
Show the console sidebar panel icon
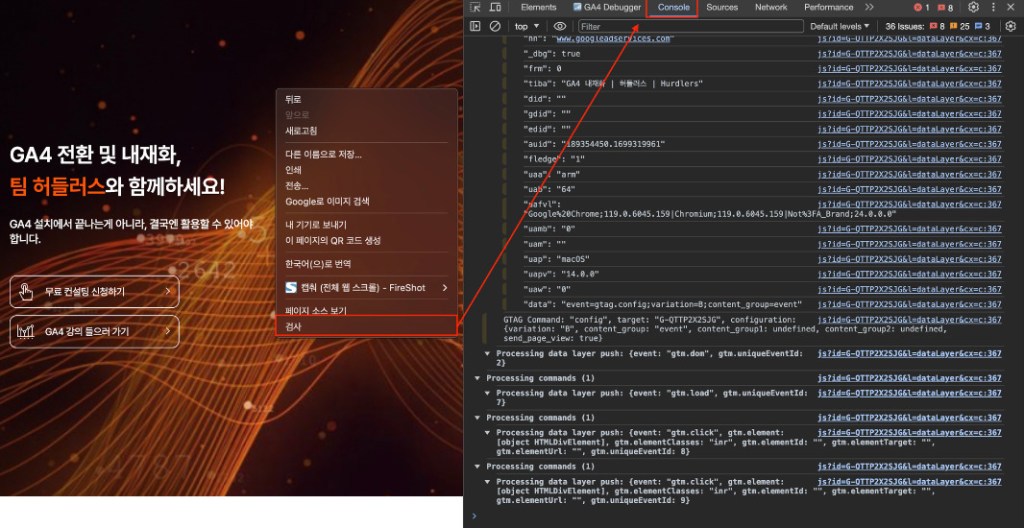(x=475, y=26)
